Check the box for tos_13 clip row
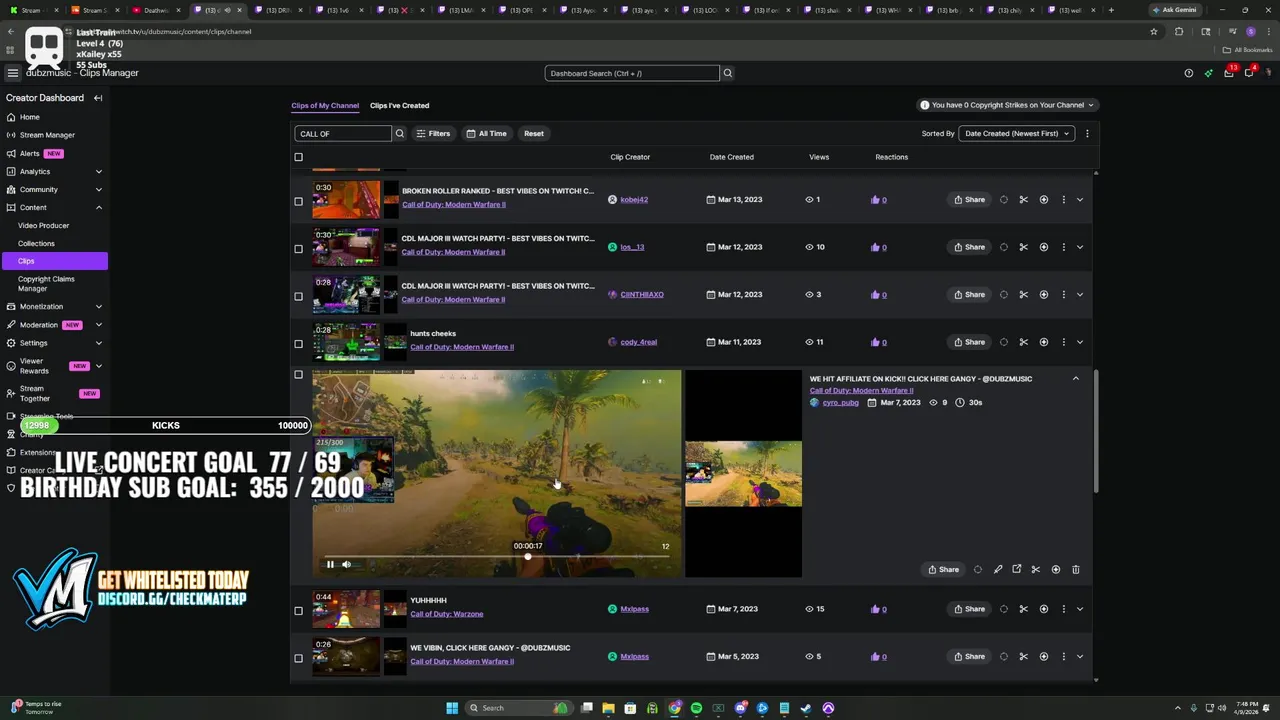Viewport: 1280px width, 720px height. tap(298, 249)
